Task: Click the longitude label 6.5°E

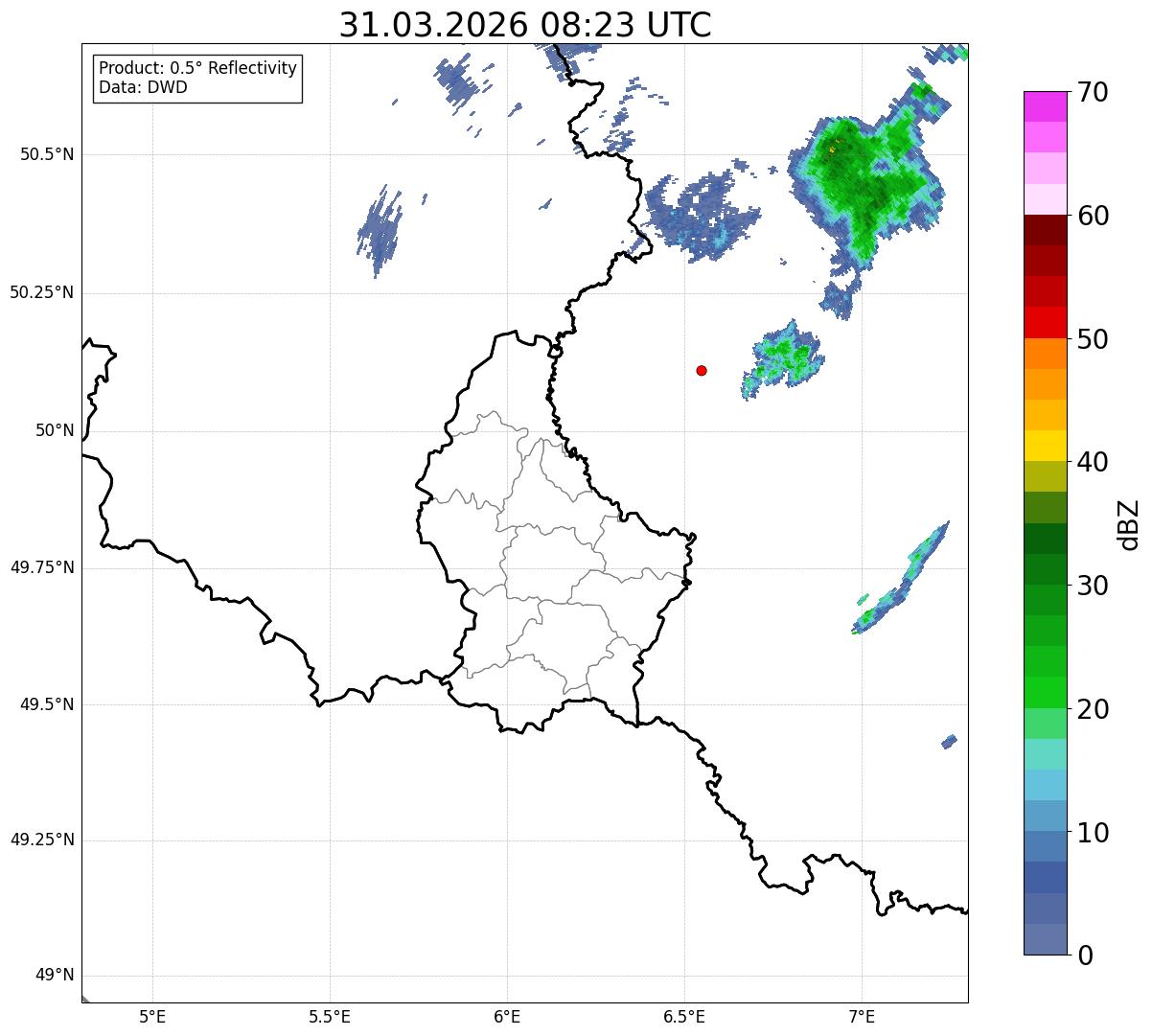Action: point(684,1016)
